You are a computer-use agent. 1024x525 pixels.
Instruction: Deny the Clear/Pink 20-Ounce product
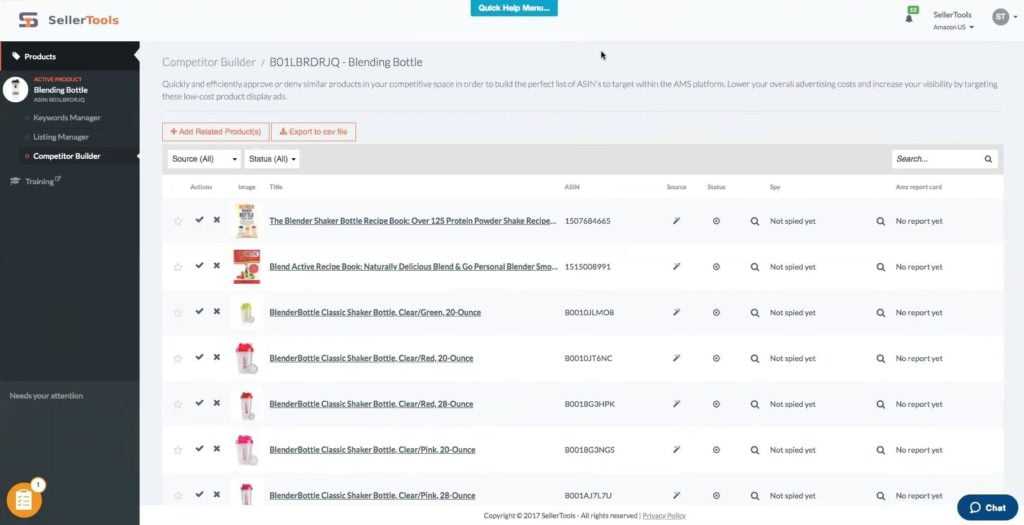216,449
